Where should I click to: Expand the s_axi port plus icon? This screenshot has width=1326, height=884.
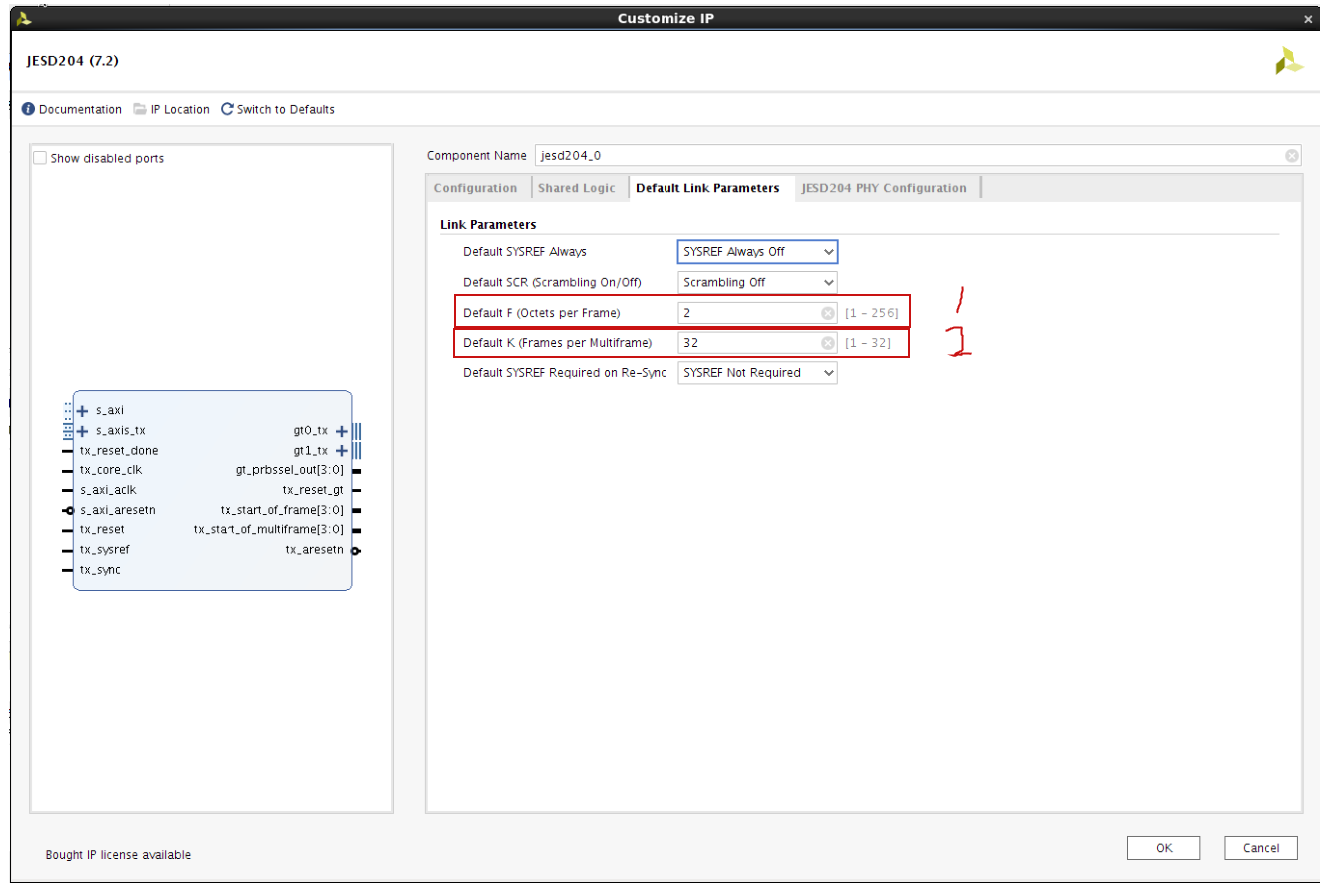[x=82, y=410]
